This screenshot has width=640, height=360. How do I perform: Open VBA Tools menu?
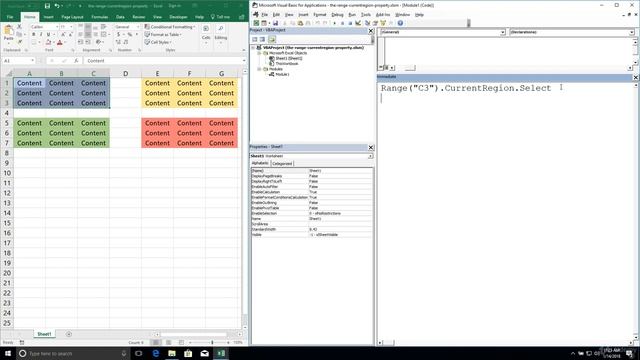[x=366, y=15]
